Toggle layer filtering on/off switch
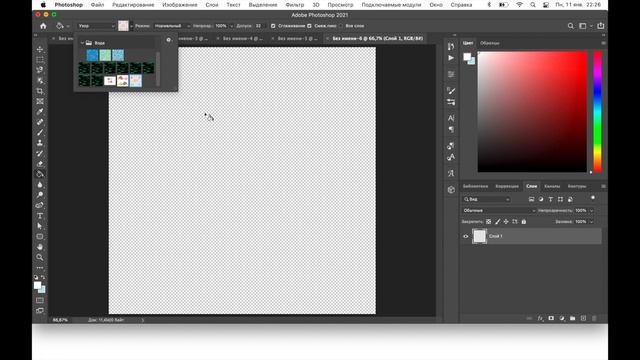This screenshot has width=640, height=360. point(593,198)
